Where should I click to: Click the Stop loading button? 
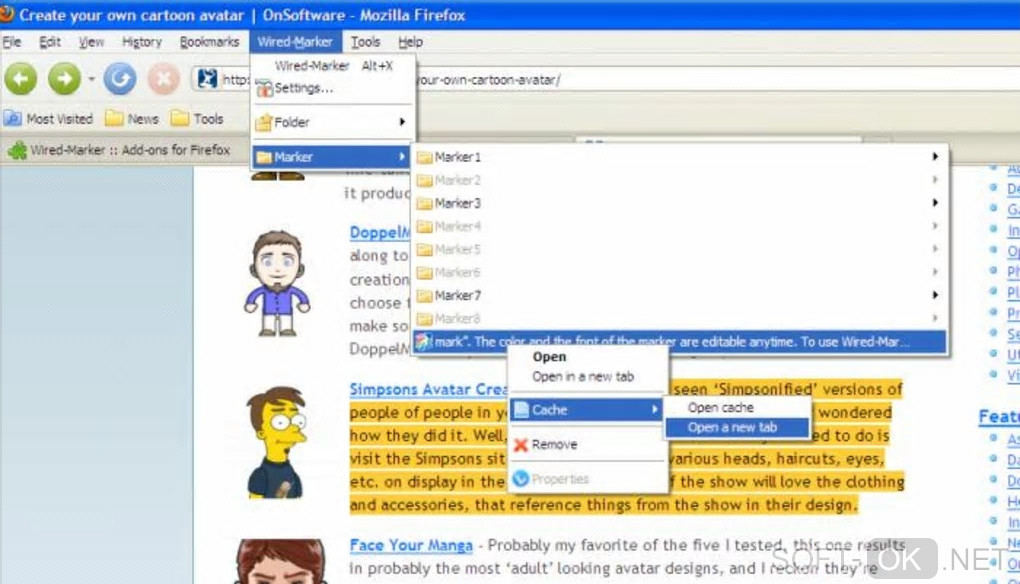[x=163, y=79]
